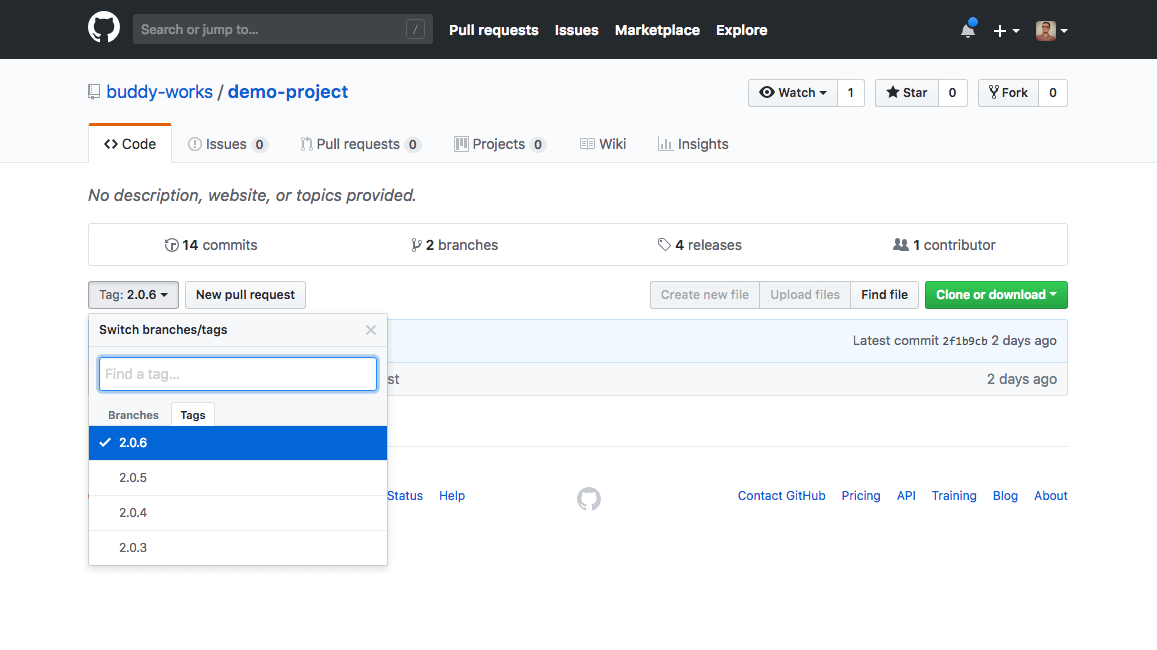Open the notifications bell
Image resolution: width=1157 pixels, height=650 pixels.
tap(968, 29)
